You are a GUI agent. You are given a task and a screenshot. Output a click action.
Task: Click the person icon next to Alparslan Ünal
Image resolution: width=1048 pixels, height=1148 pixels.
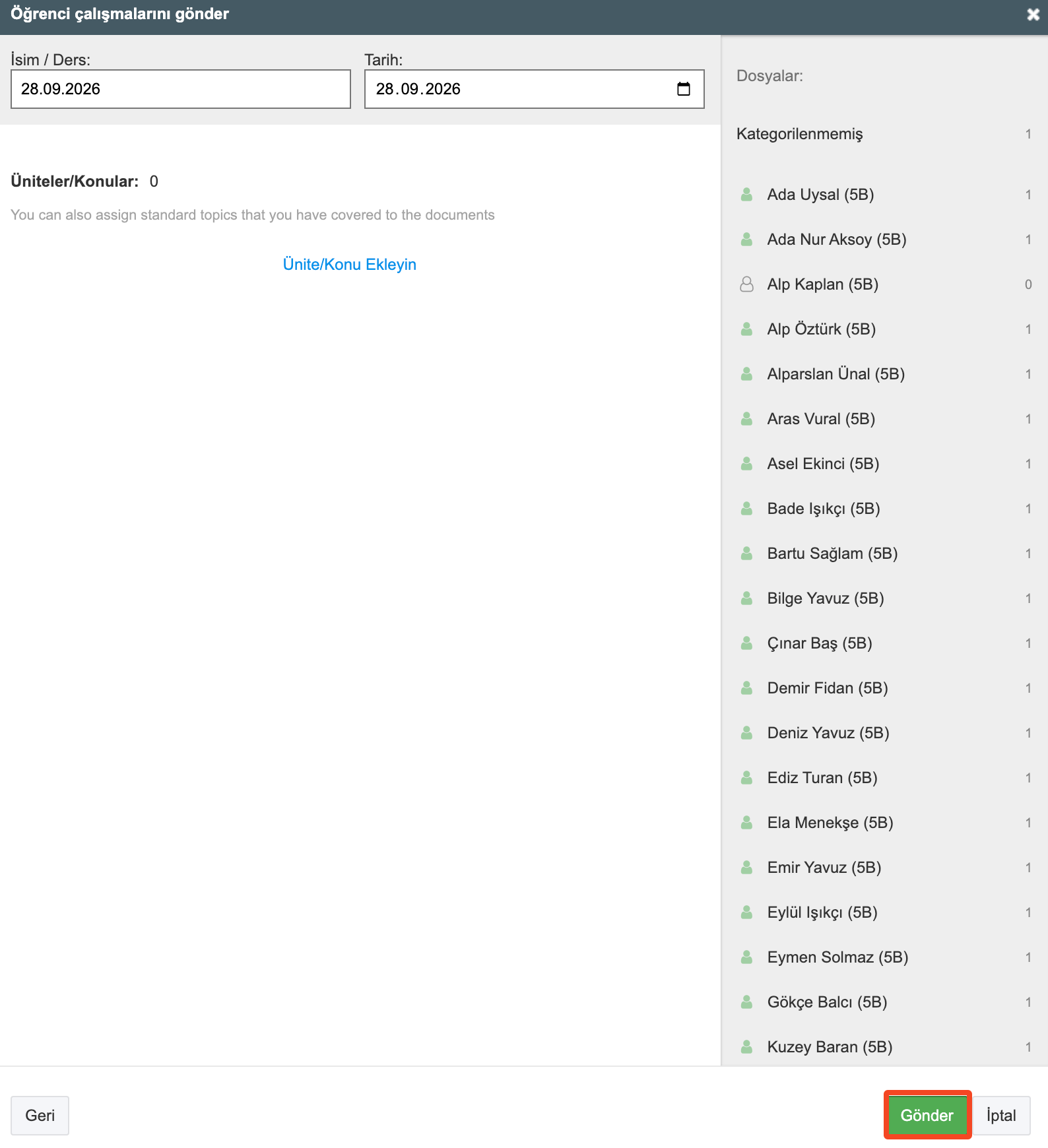click(747, 374)
